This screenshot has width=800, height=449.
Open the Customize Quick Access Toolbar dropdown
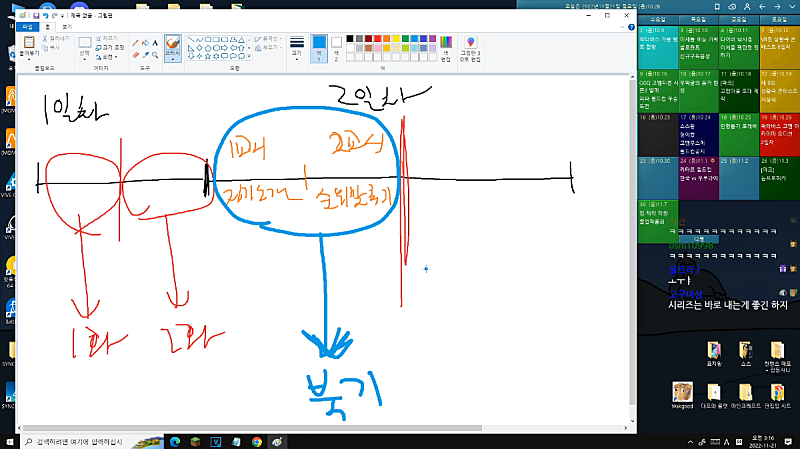[x=62, y=16]
